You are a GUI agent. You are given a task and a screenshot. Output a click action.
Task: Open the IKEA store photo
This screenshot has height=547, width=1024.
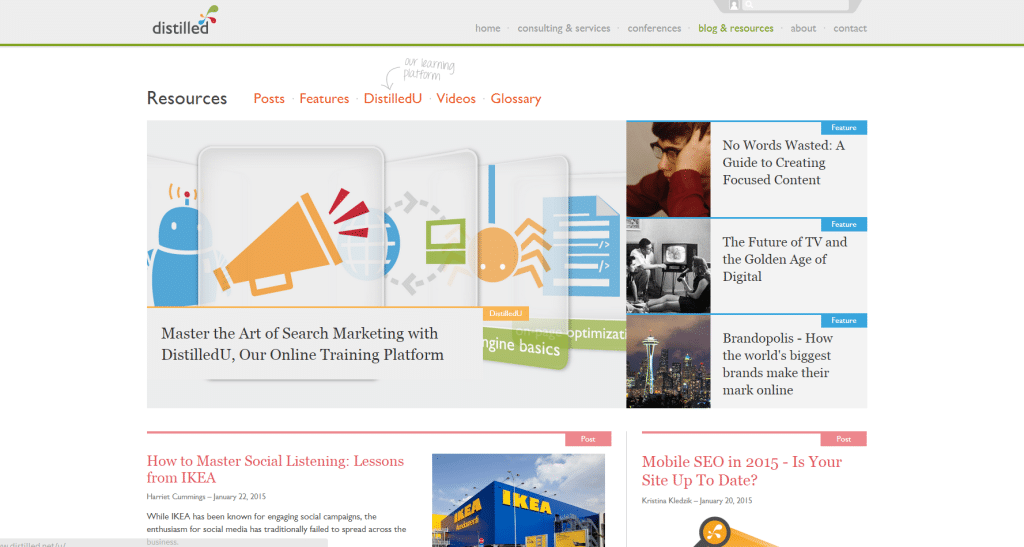pos(519,500)
